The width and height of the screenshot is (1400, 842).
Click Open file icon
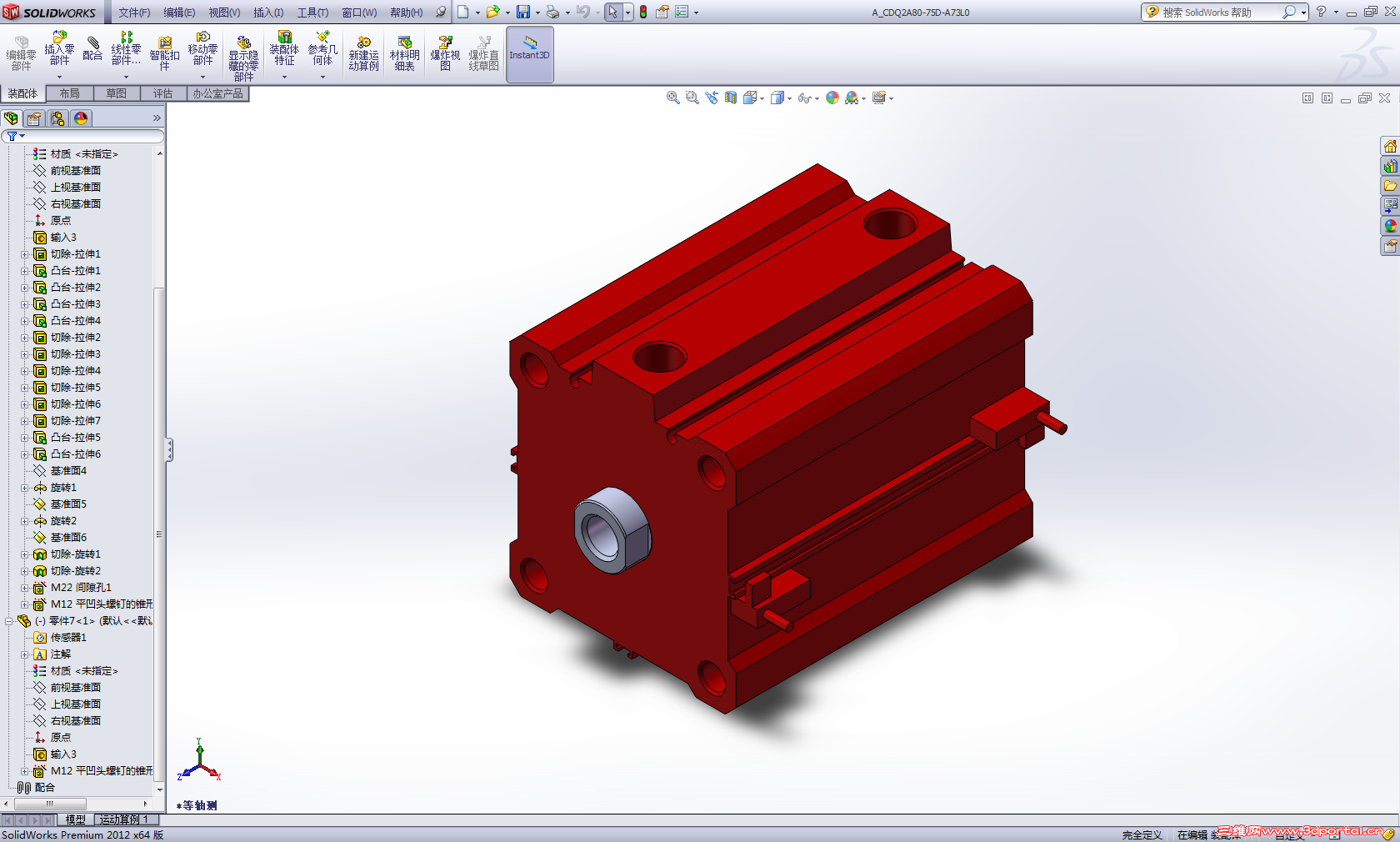click(x=492, y=12)
